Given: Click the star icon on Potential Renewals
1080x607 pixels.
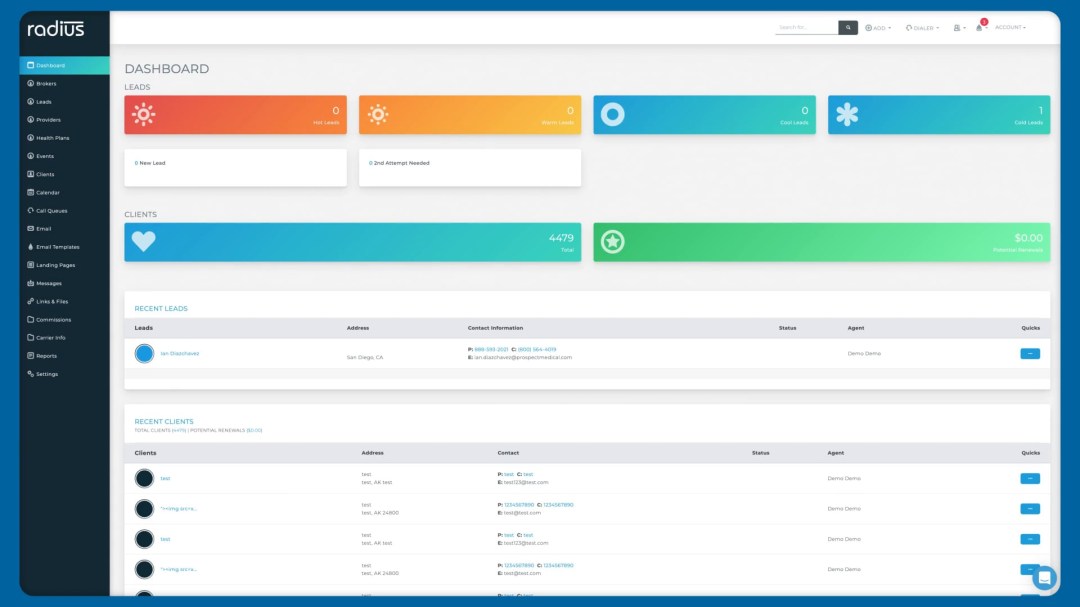Looking at the screenshot, I should coord(612,242).
